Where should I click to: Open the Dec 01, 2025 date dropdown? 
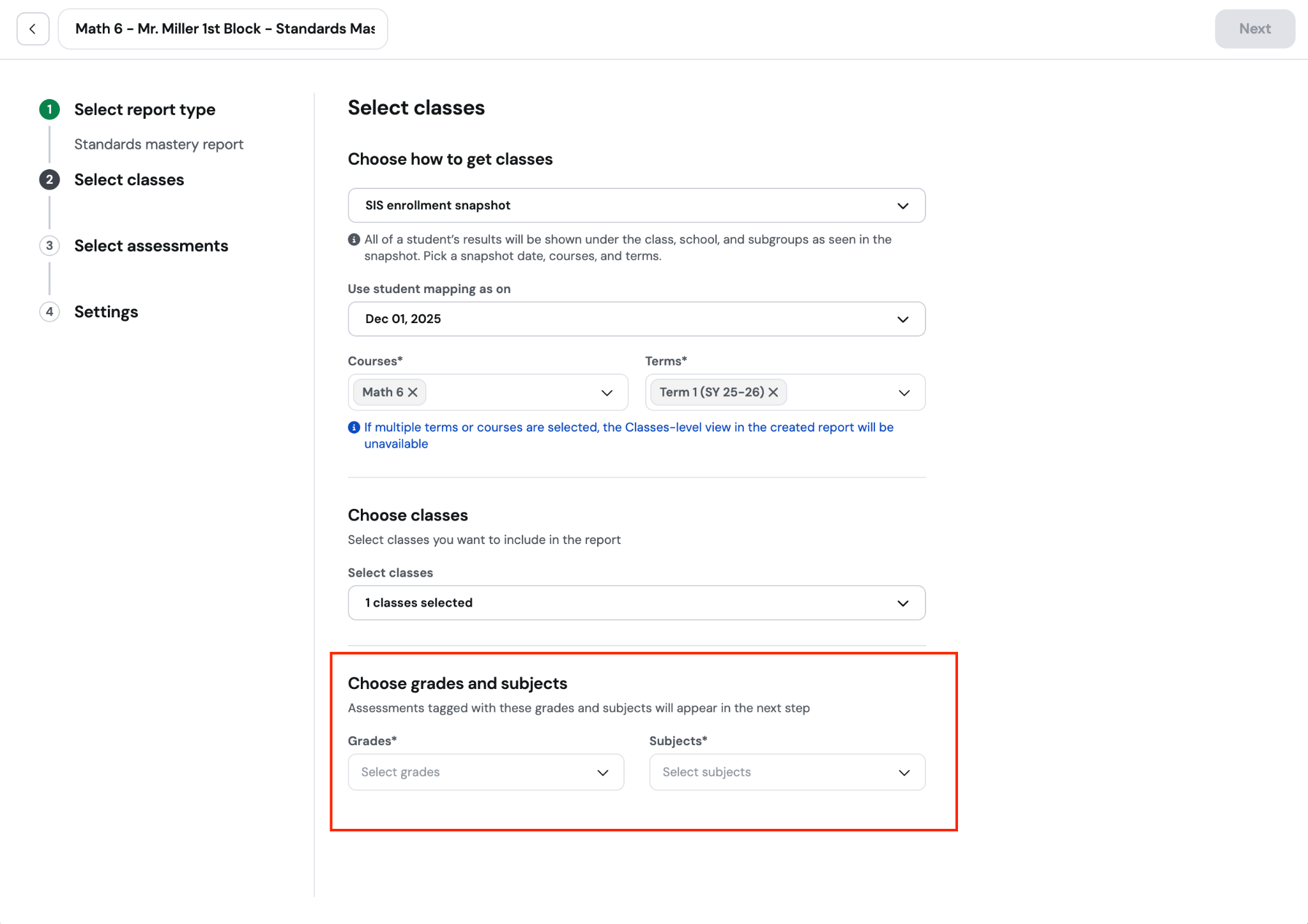coord(637,319)
